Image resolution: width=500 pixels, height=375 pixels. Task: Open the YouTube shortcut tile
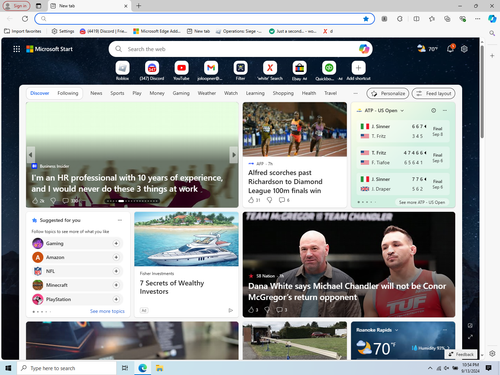pyautogui.click(x=181, y=71)
